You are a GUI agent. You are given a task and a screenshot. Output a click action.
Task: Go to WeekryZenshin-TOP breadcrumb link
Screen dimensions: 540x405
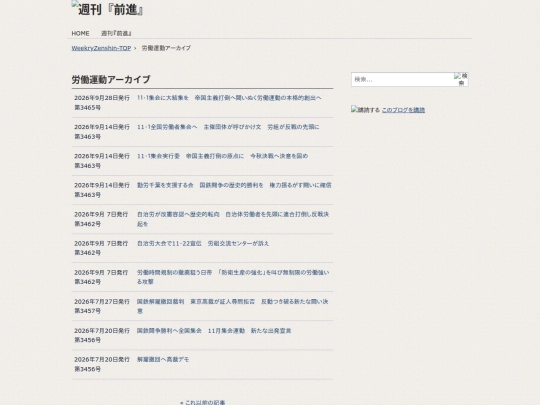click(x=101, y=48)
